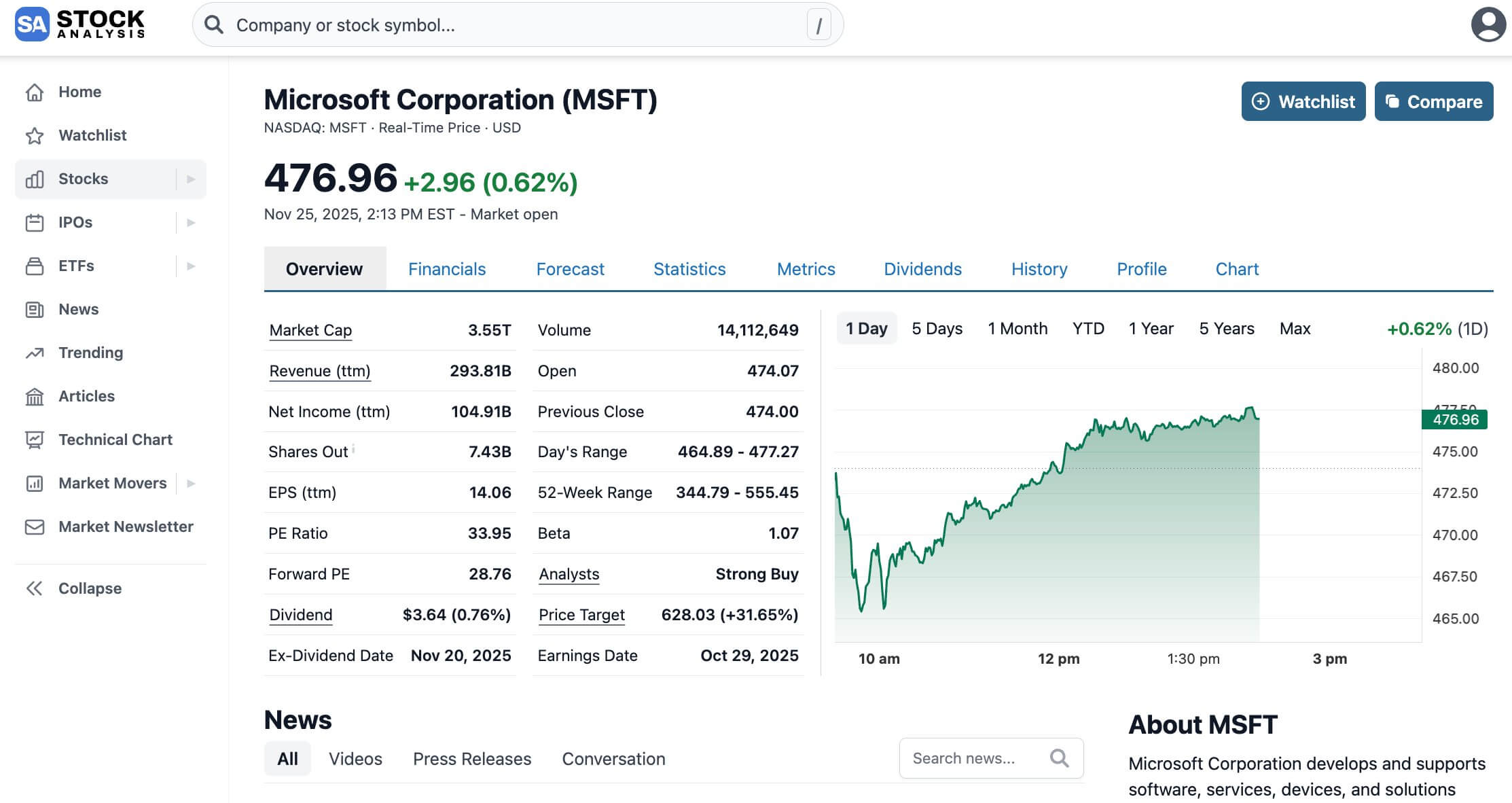This screenshot has width=1512, height=803.
Task: Open the user profile avatar
Action: tap(1488, 26)
